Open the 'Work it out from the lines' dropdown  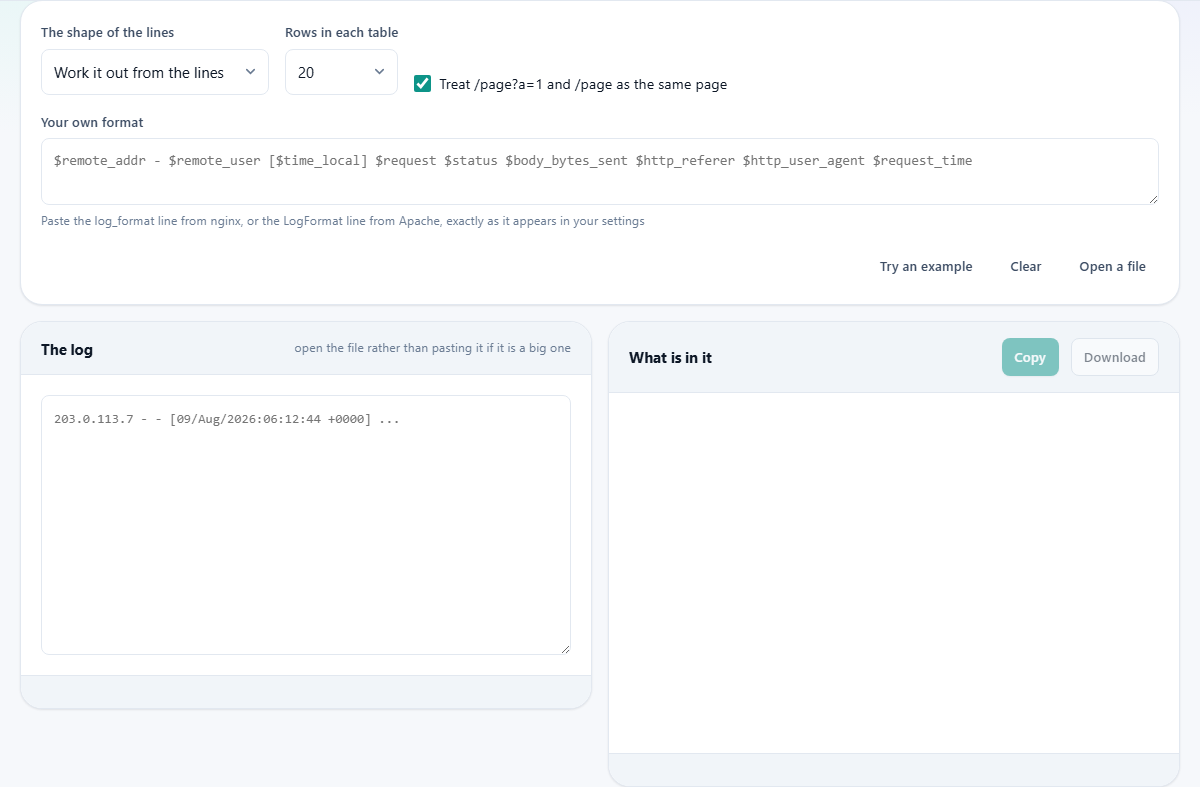pyautogui.click(x=154, y=72)
